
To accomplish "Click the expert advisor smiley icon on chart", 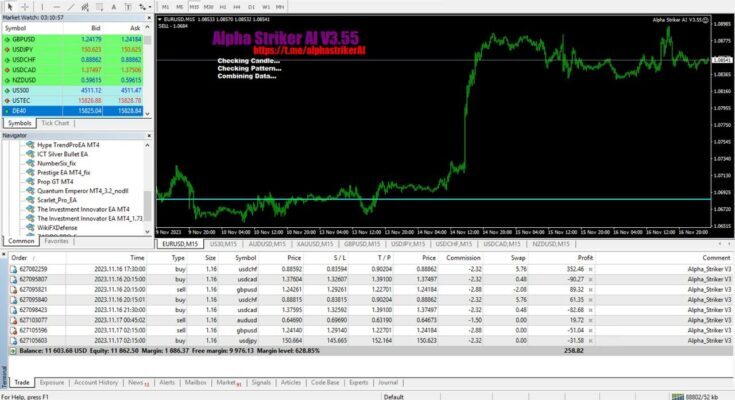I will 705,20.
